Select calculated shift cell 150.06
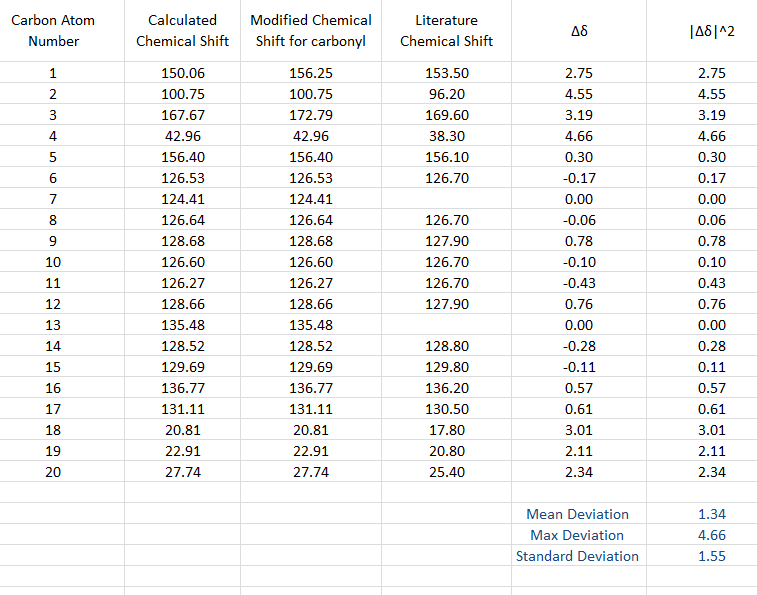 182,73
